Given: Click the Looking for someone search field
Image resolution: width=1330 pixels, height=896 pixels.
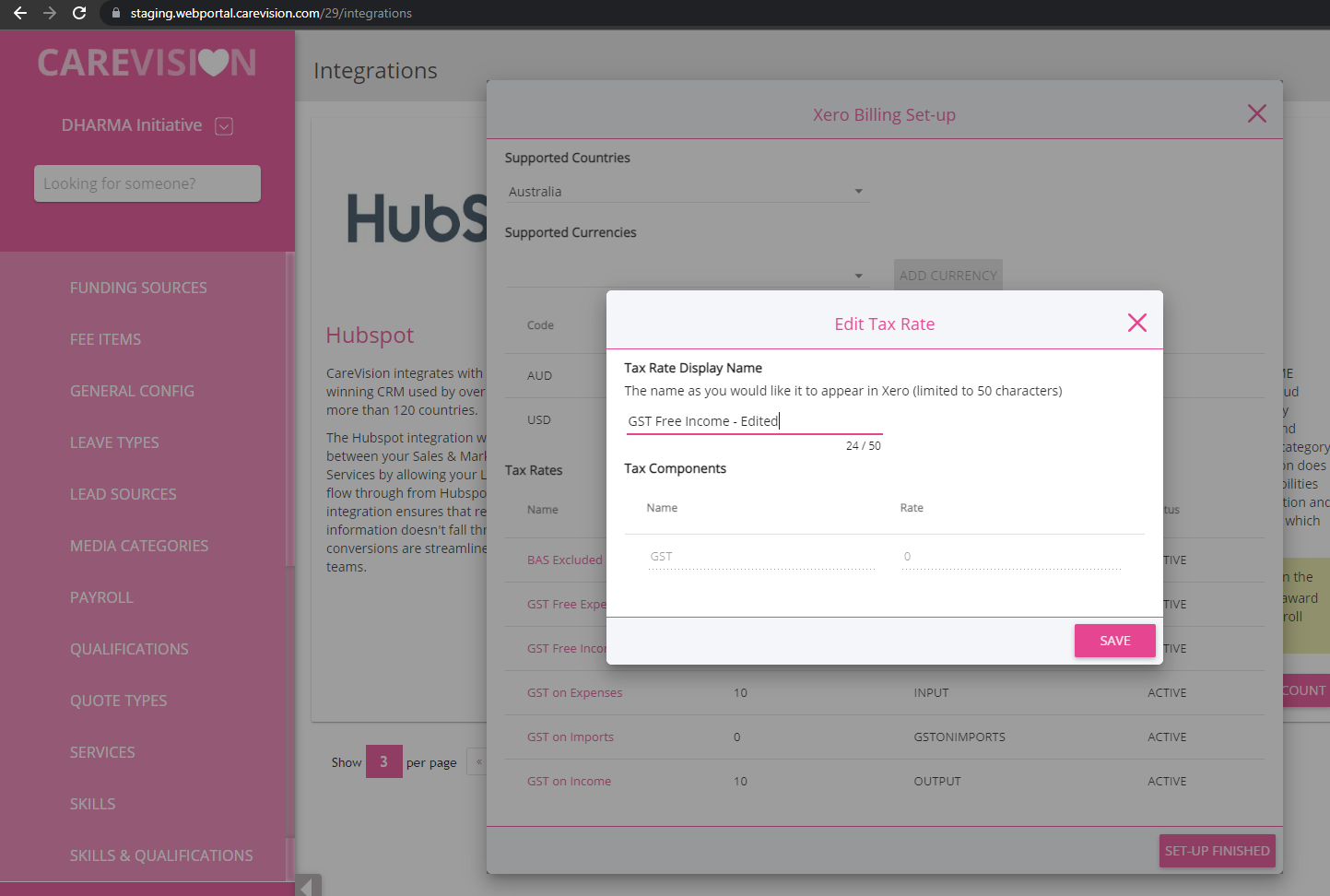Looking at the screenshot, I should (147, 183).
